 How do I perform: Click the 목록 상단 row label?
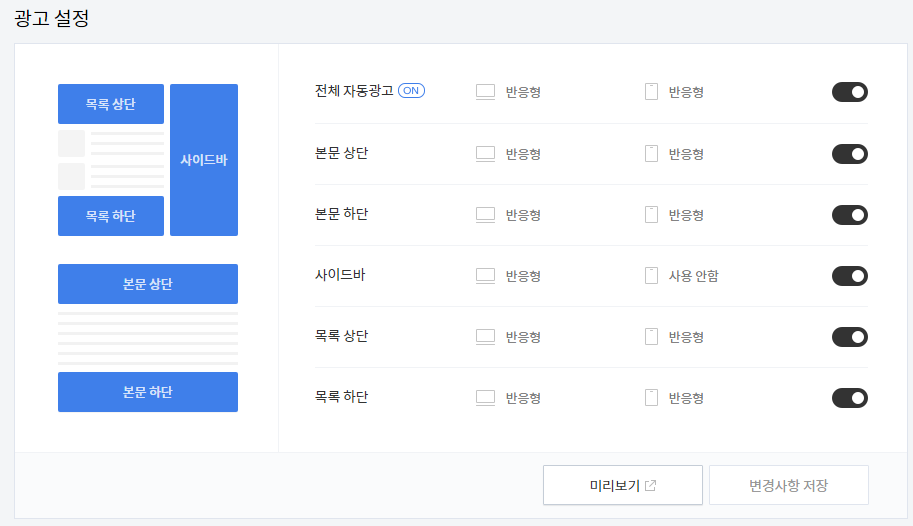coord(341,336)
